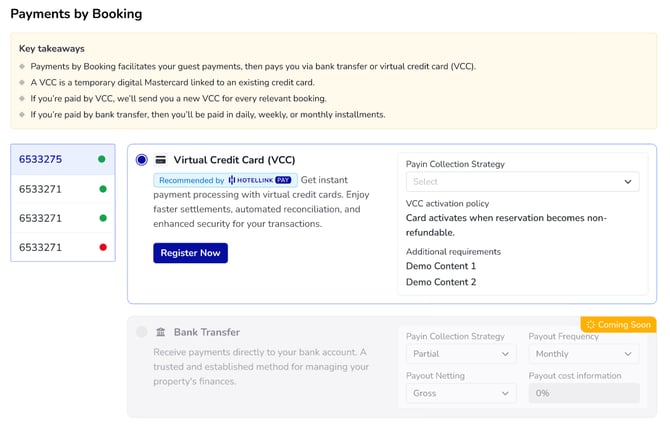Click the 'Virtual Credit Card (VCC)' option title
This screenshot has height=431, width=670.
[234, 160]
